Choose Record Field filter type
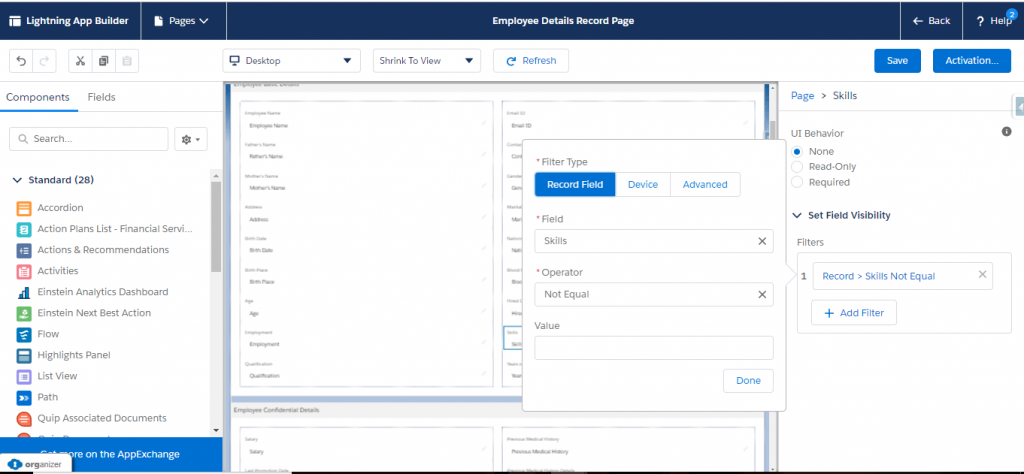The image size is (1024, 474). pos(575,185)
